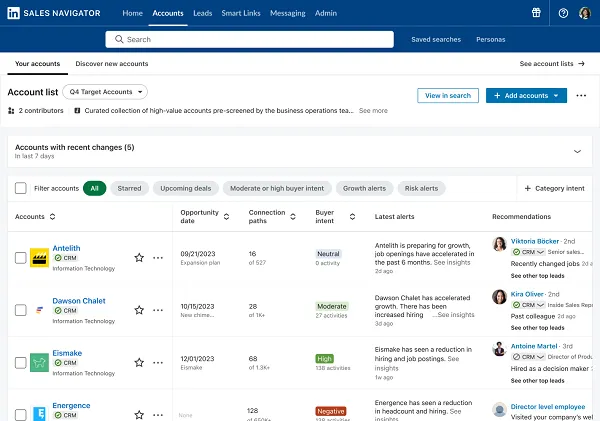Sort by Accounts column
600x421 pixels.
(x=52, y=217)
